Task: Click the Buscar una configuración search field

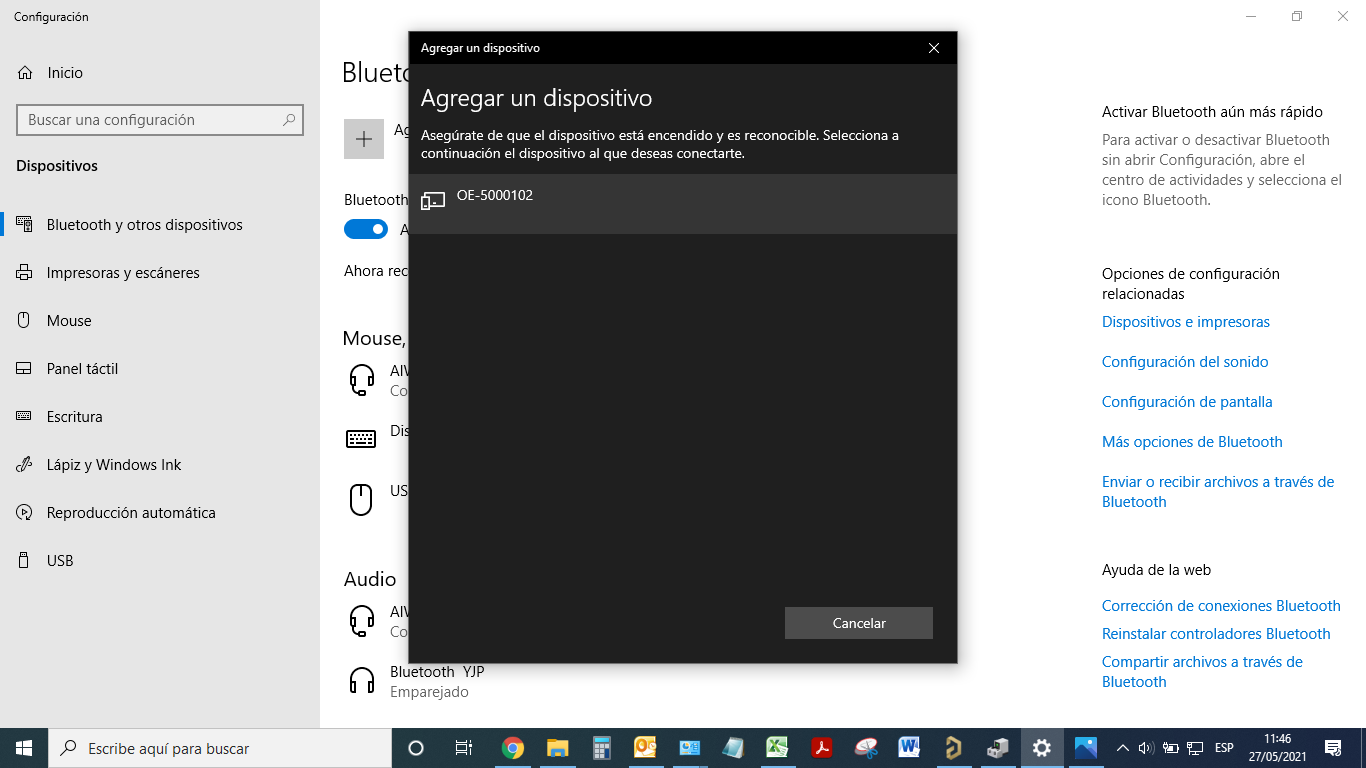Action: [x=160, y=120]
